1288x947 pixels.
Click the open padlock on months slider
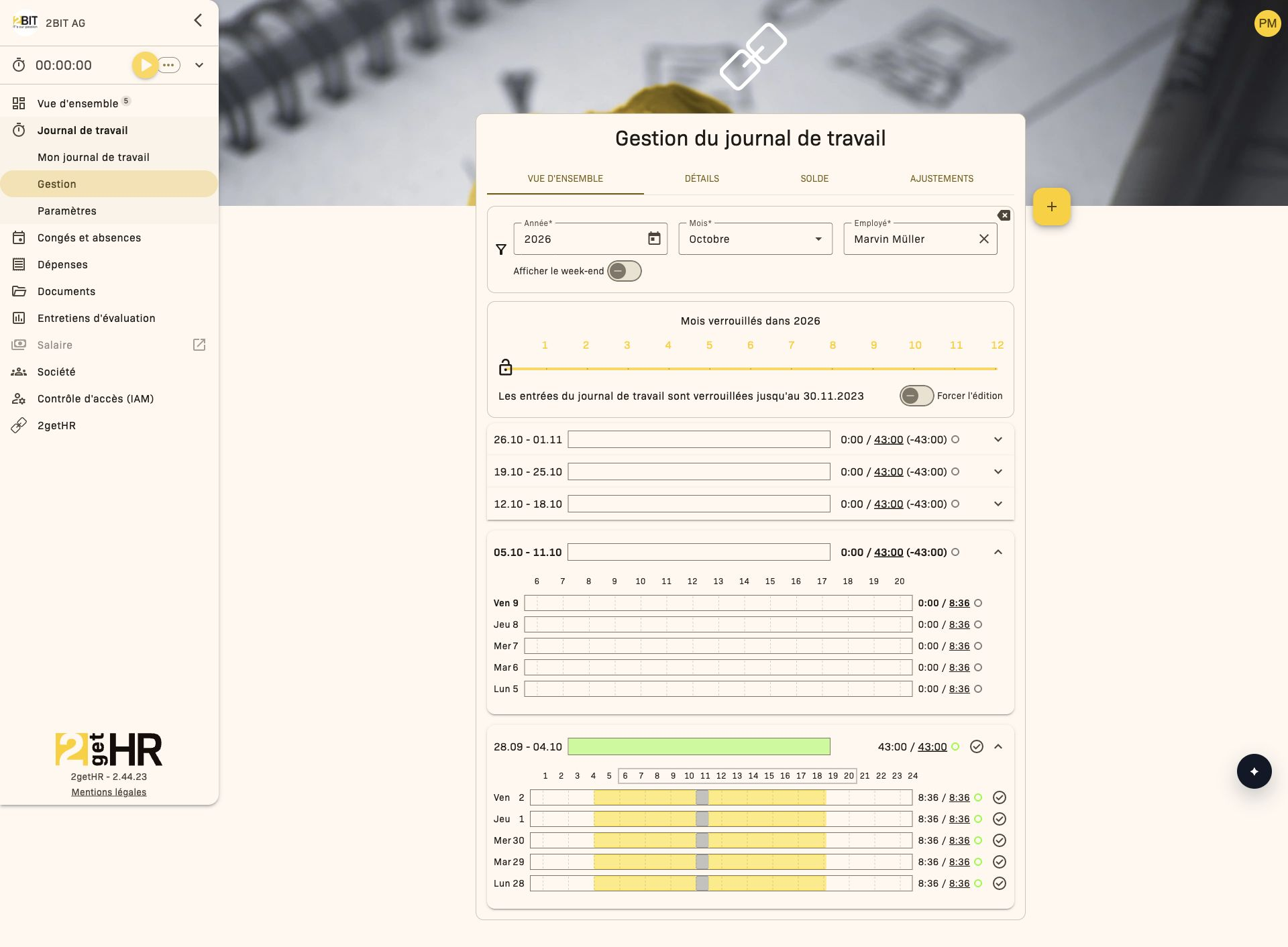pyautogui.click(x=506, y=367)
